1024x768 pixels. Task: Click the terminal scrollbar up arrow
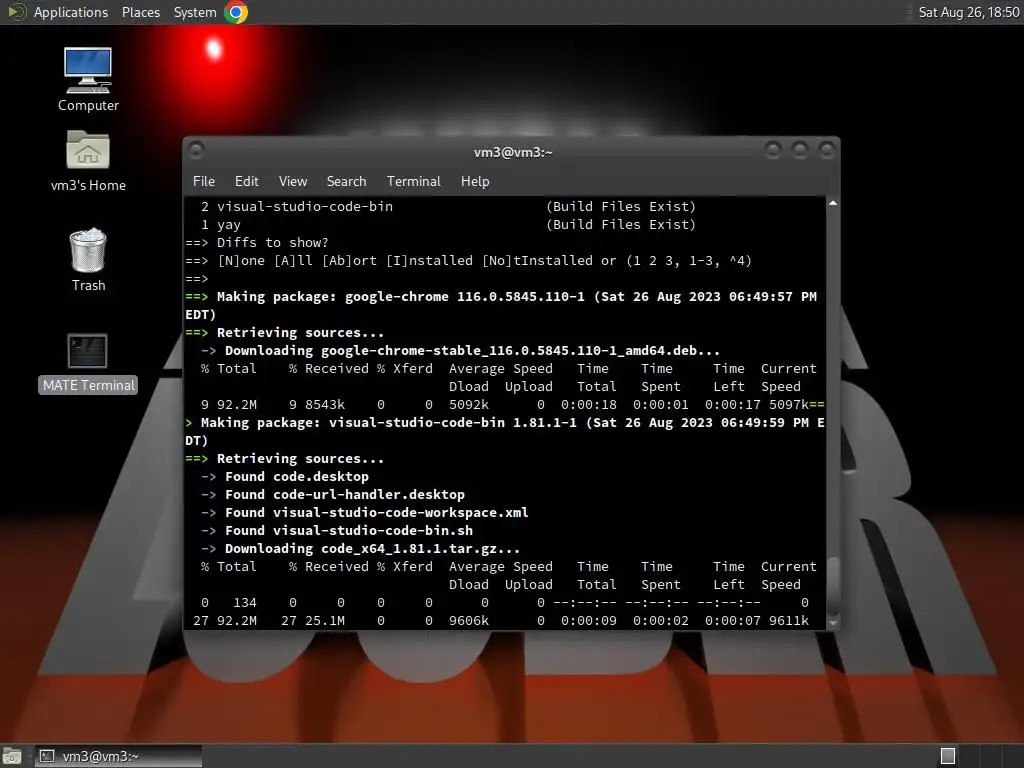point(833,204)
